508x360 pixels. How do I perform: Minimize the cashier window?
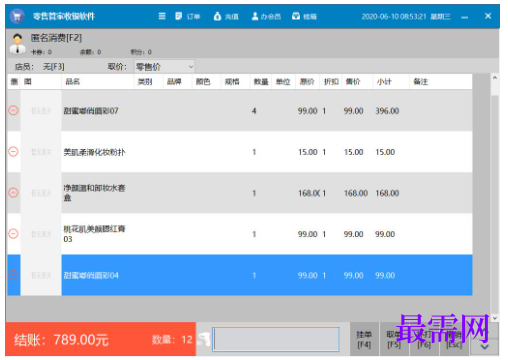point(465,17)
